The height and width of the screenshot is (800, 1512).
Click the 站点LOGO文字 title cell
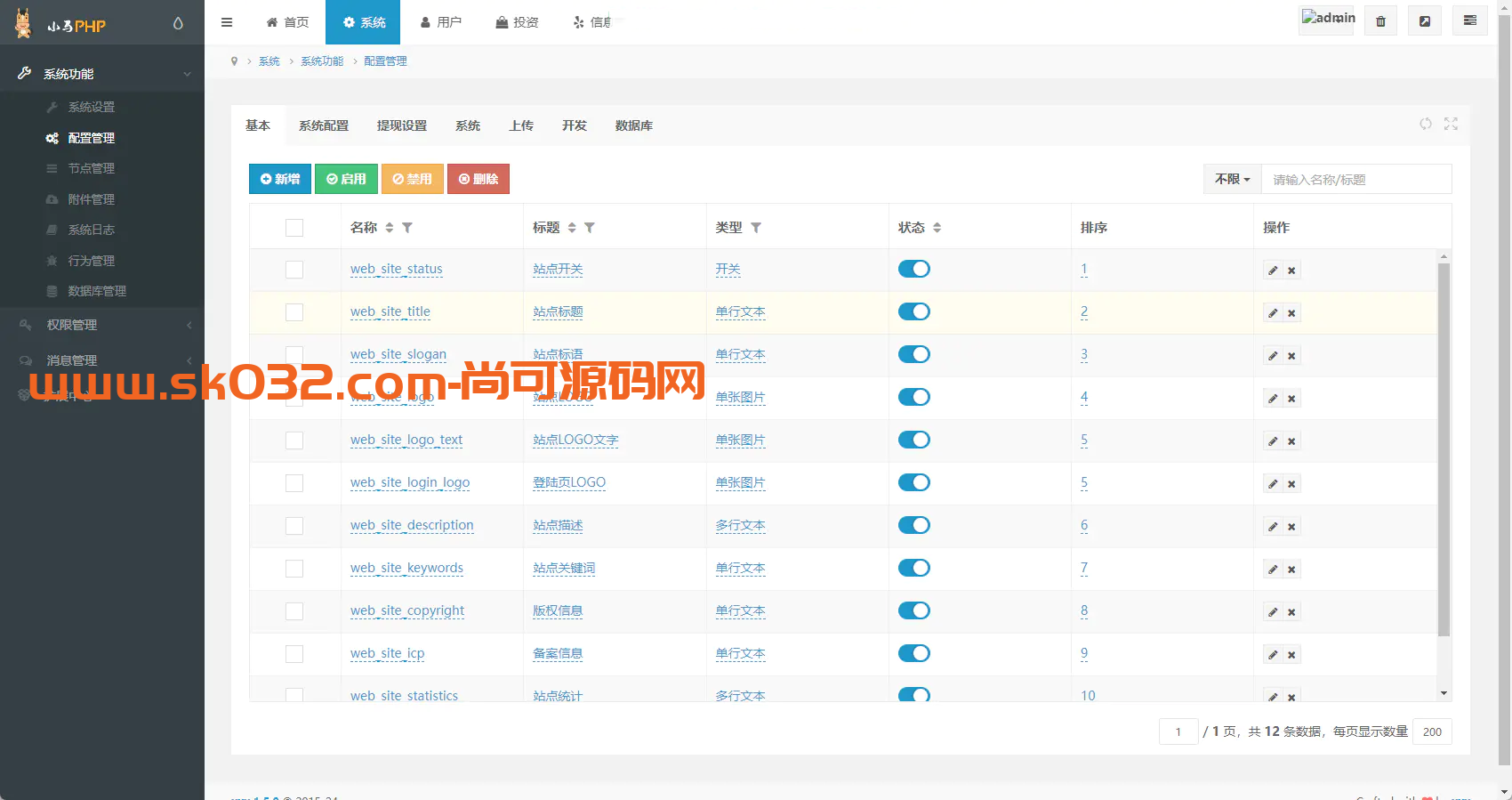575,440
